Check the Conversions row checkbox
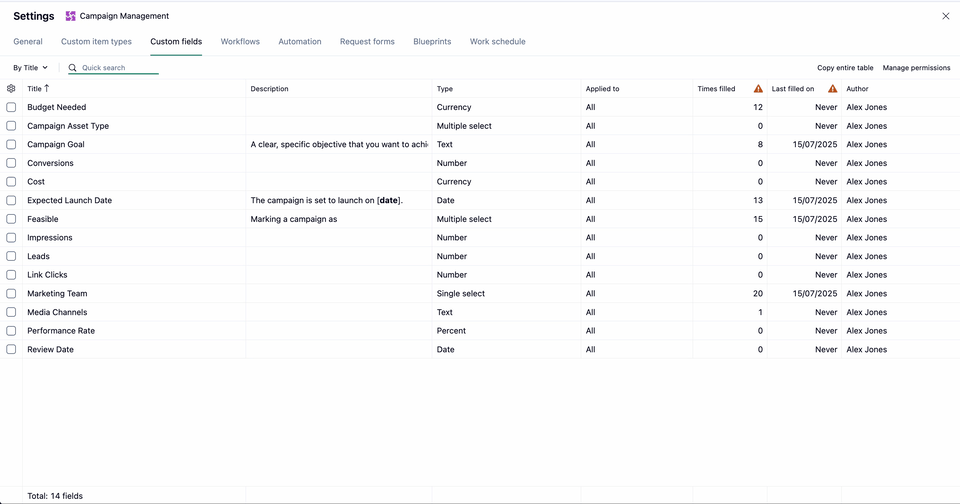This screenshot has height=504, width=960. point(11,163)
